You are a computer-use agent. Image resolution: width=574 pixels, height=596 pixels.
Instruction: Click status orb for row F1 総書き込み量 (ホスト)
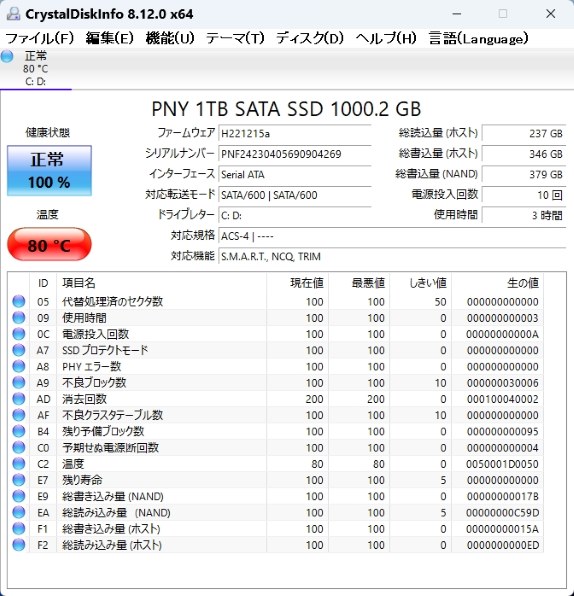tap(19, 528)
